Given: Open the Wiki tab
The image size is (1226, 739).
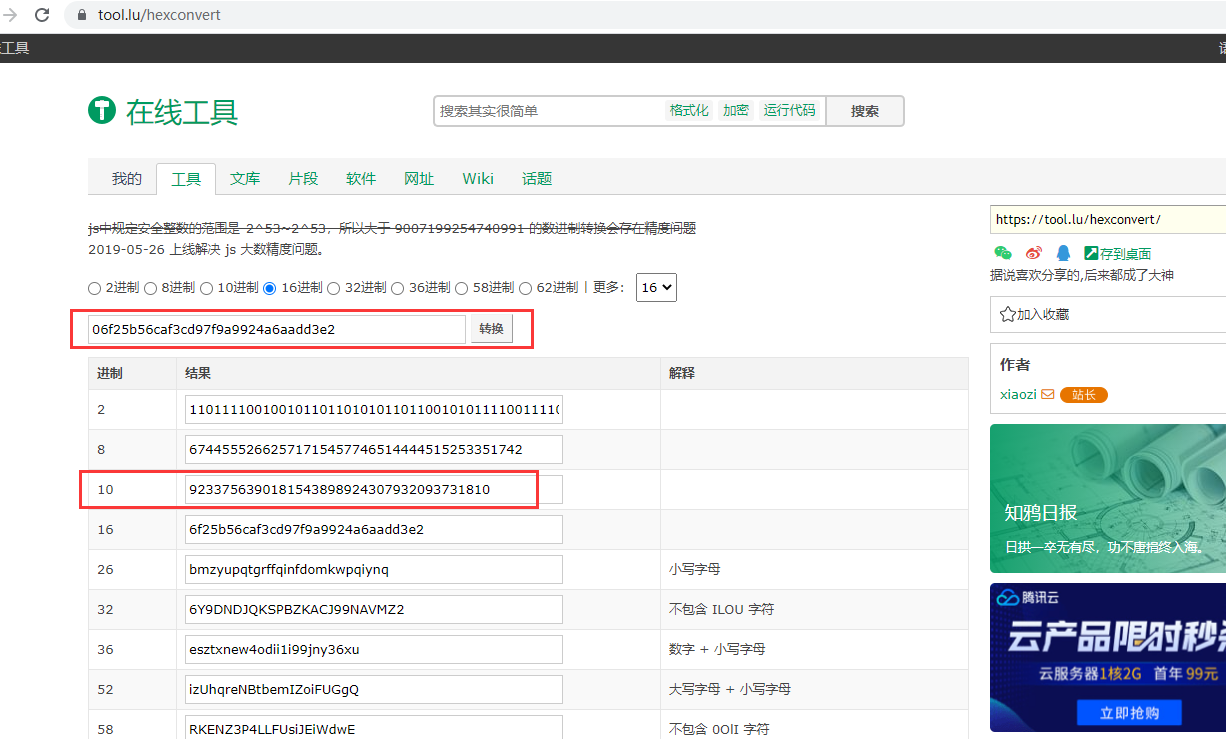Looking at the screenshot, I should tap(478, 178).
